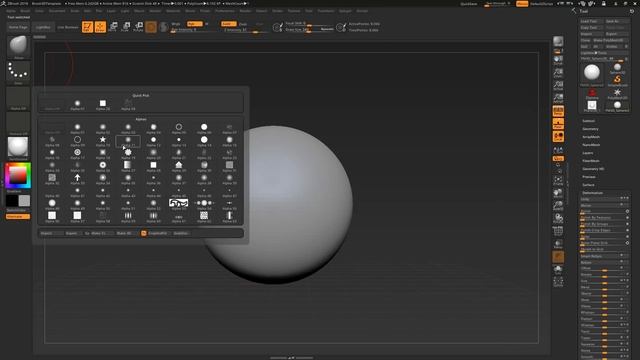This screenshot has width=640, height=360.
Task: Select the Rotate transform icon in top shelf
Action: 138,27
